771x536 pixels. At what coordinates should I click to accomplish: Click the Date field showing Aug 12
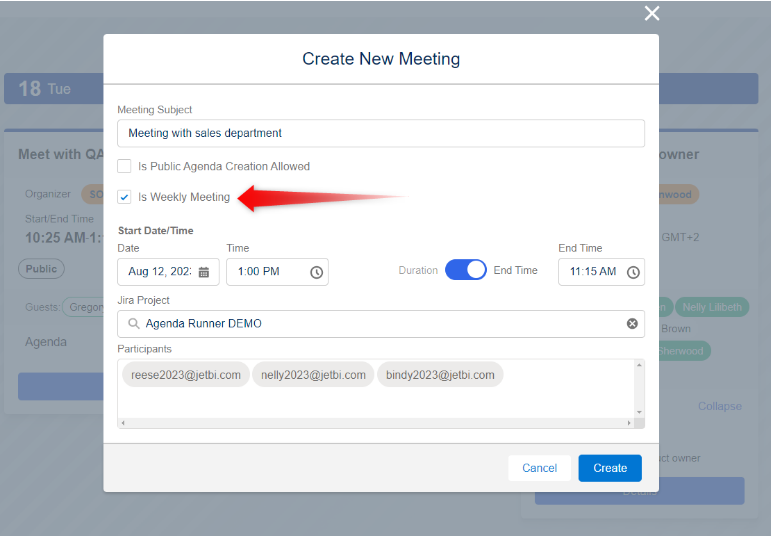coord(168,272)
